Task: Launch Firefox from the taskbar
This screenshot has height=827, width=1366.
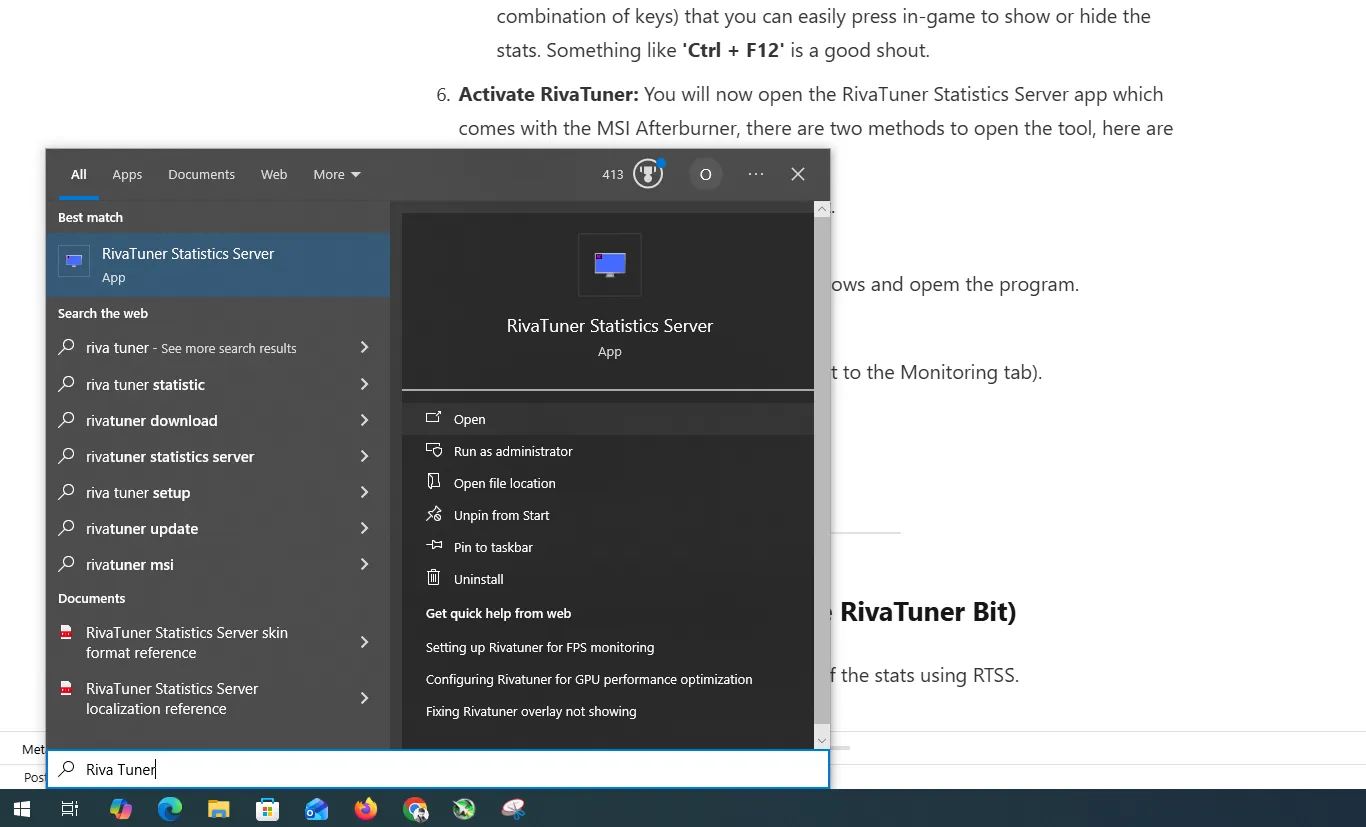Action: tap(366, 809)
